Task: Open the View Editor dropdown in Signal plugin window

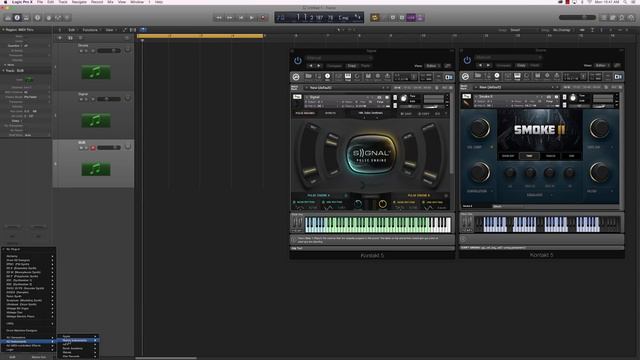Action: point(432,66)
